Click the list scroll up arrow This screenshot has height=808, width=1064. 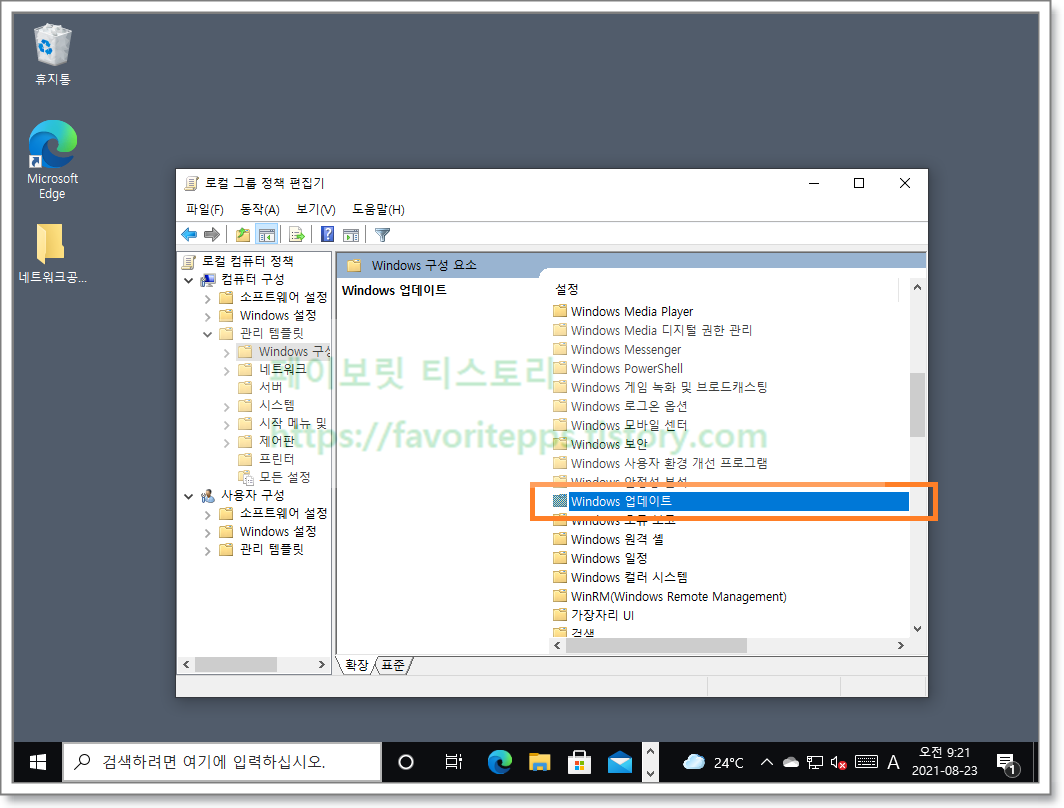coord(917,288)
